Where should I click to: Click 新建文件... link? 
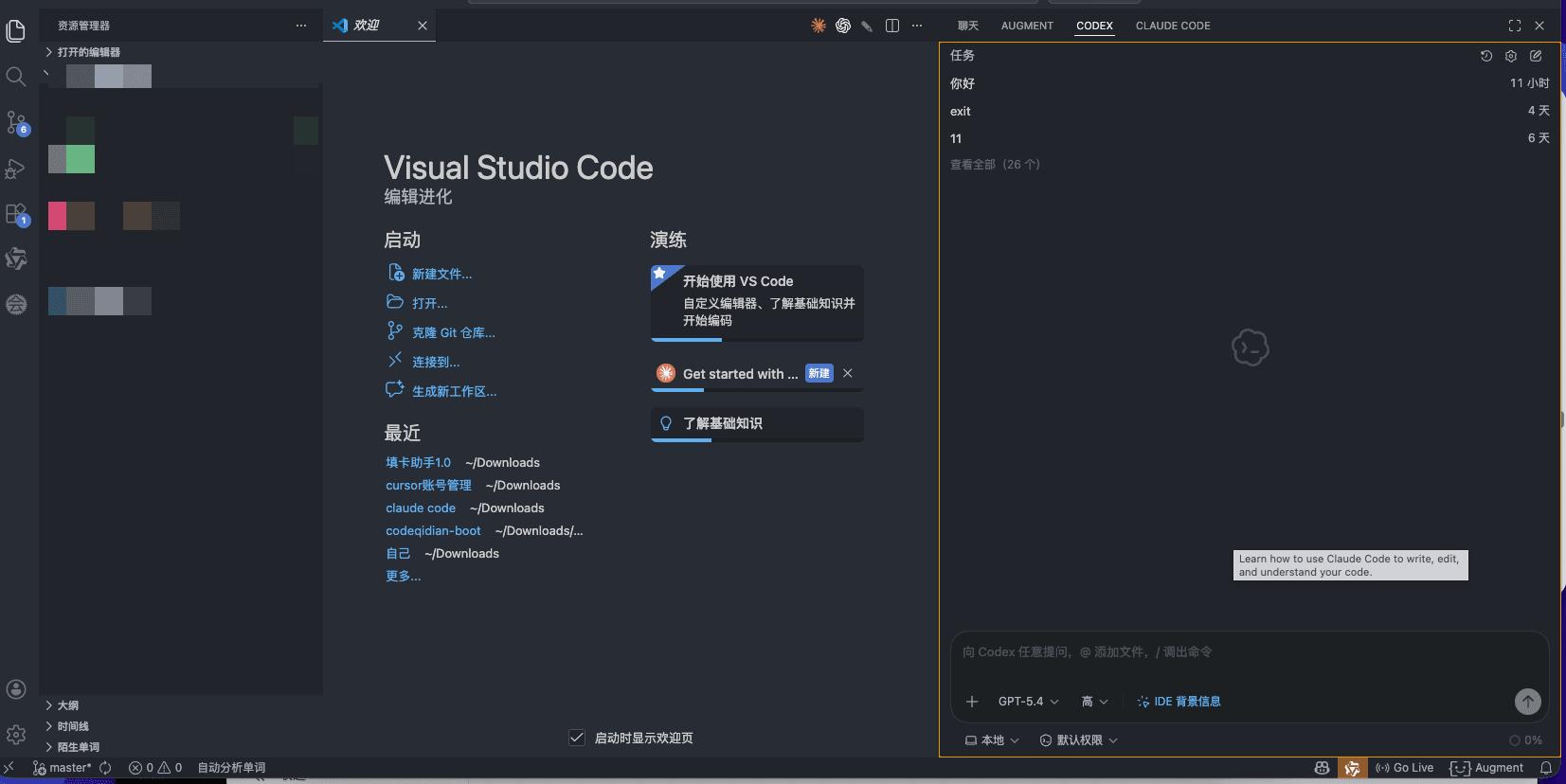click(441, 274)
